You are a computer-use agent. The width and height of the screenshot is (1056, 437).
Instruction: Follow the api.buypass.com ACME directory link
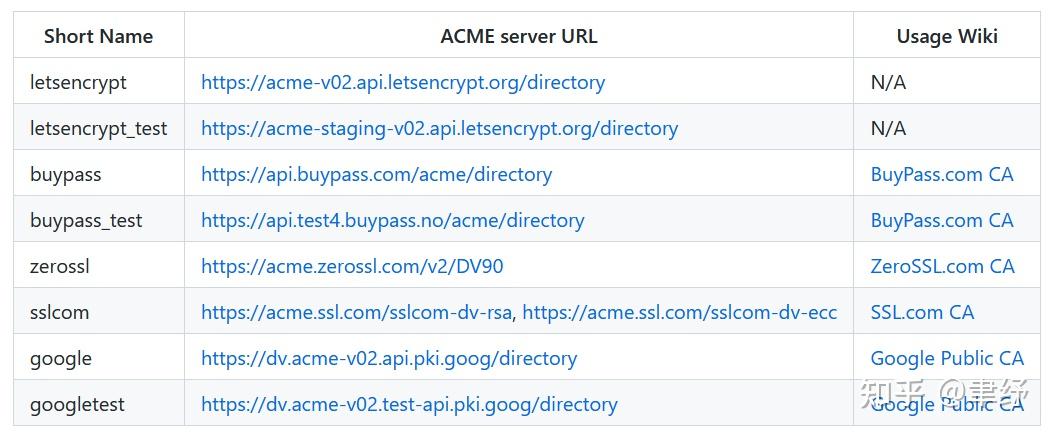(x=376, y=174)
